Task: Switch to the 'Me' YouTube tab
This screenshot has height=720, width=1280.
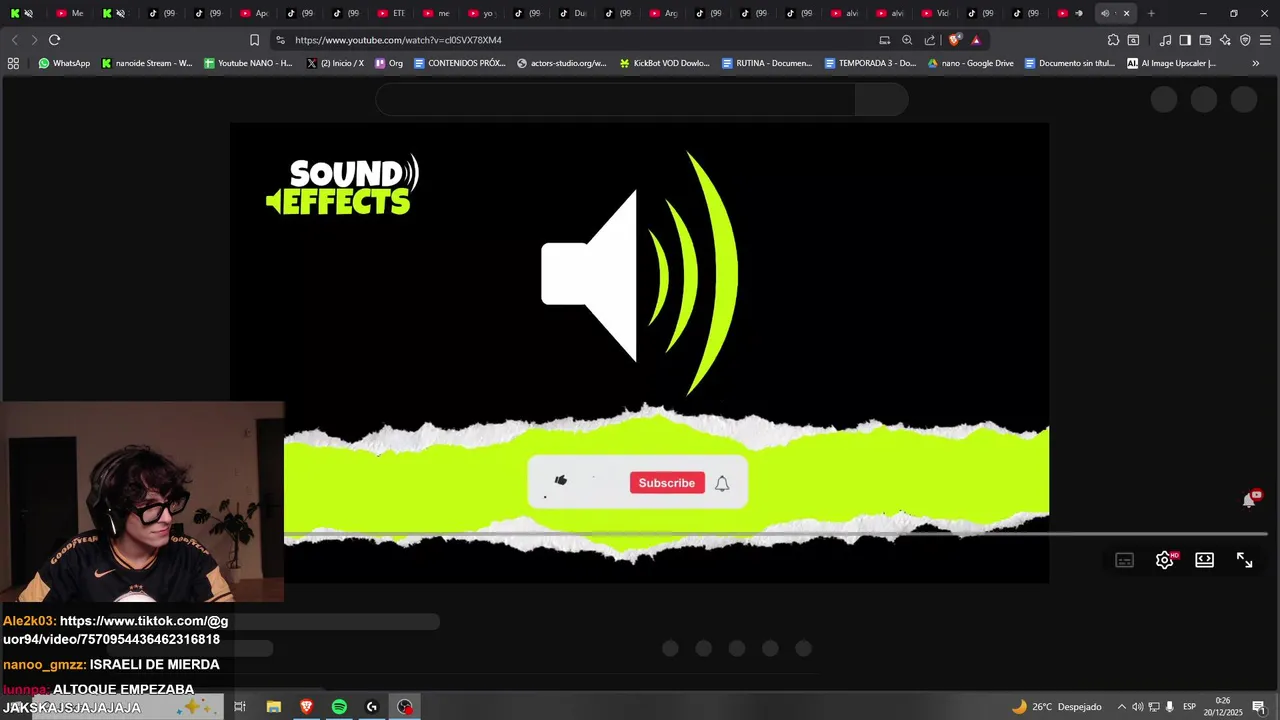Action: 71,13
